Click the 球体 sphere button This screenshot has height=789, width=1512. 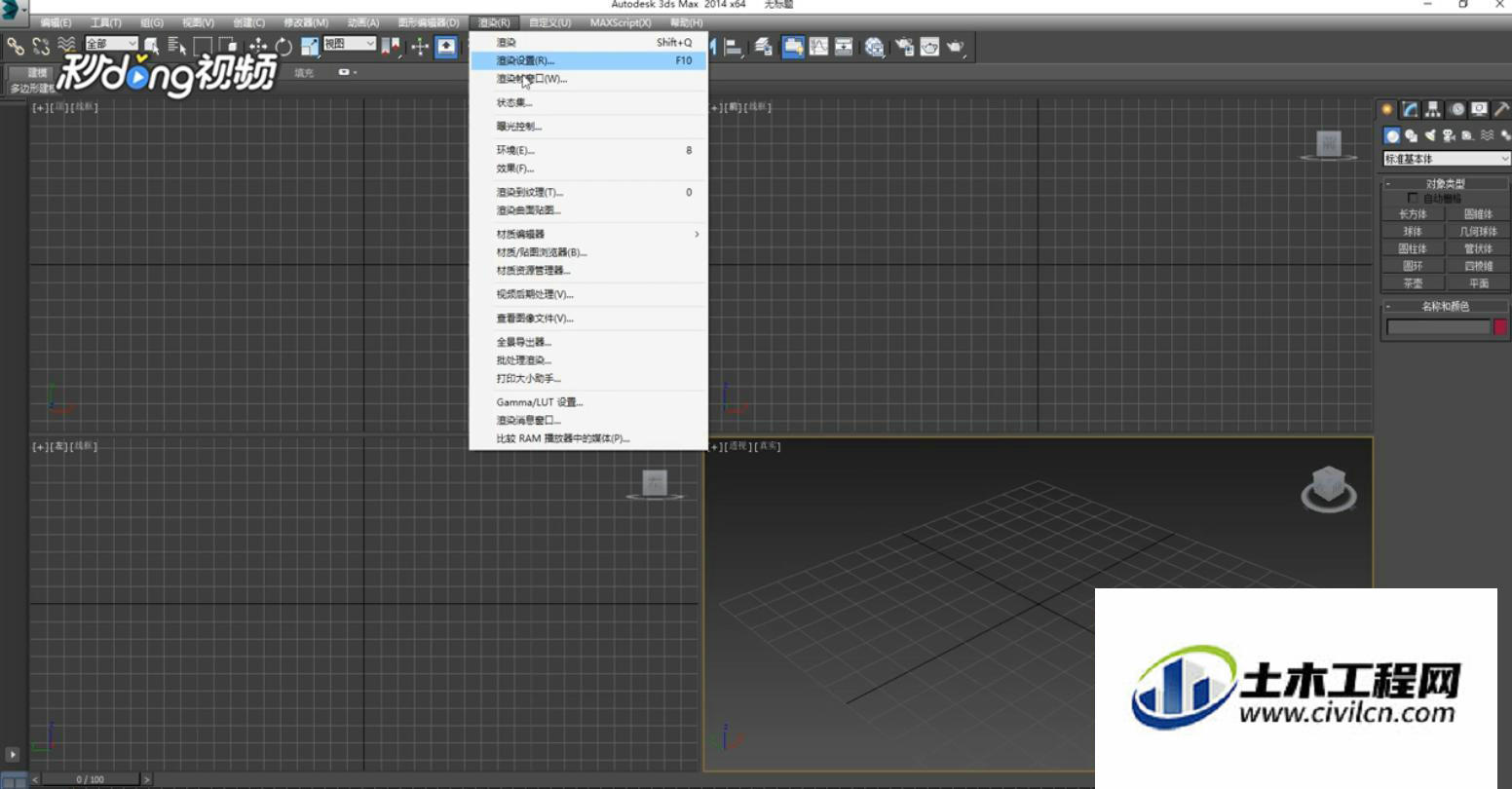coord(1413,232)
